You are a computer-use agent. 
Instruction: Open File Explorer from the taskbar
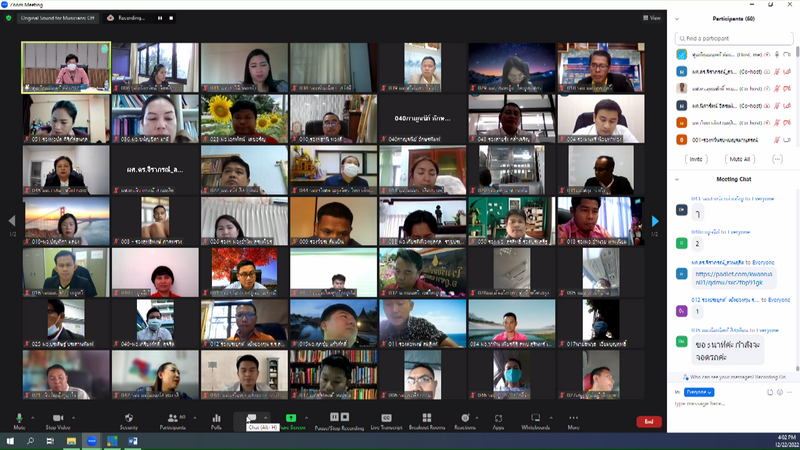coord(71,441)
